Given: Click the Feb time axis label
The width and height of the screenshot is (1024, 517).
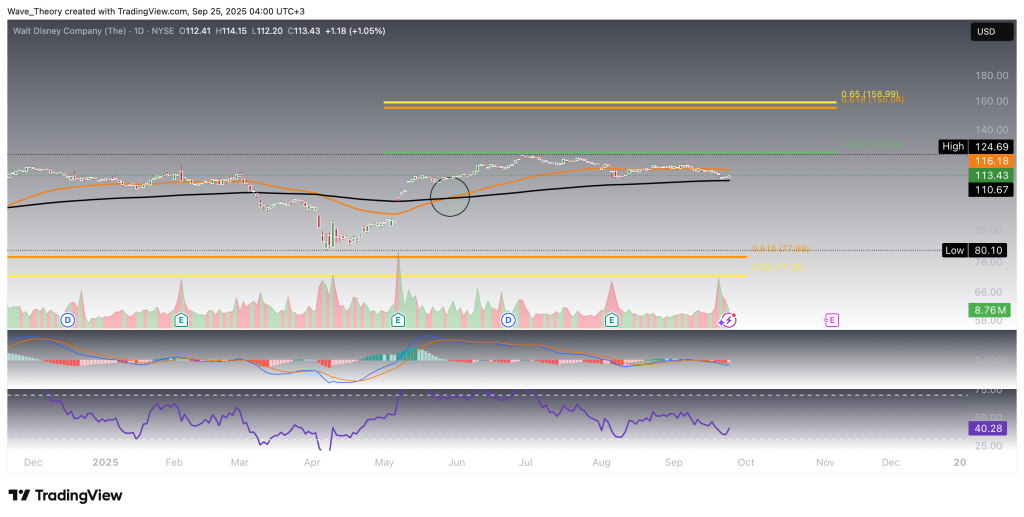Looking at the screenshot, I should pos(174,462).
